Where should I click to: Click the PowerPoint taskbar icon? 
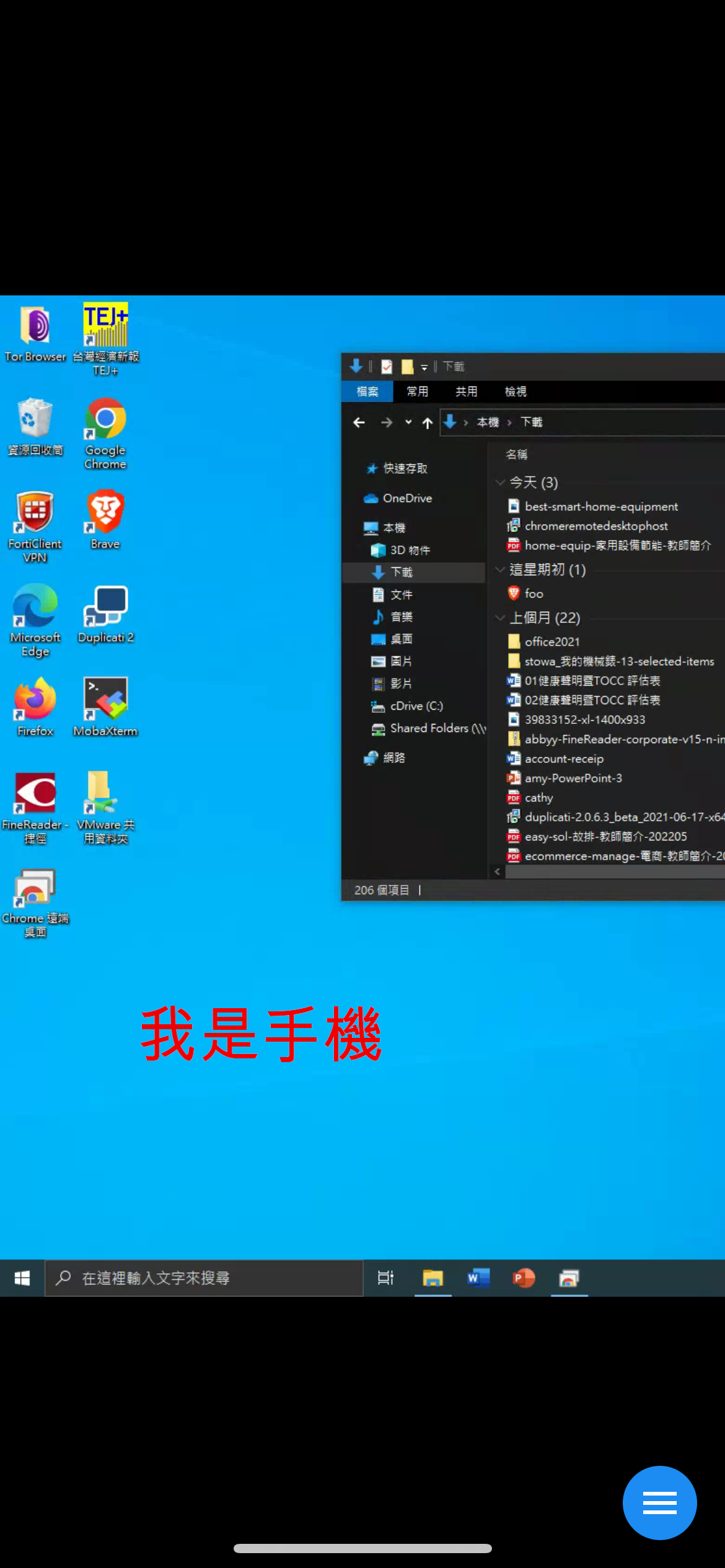pyautogui.click(x=524, y=1278)
